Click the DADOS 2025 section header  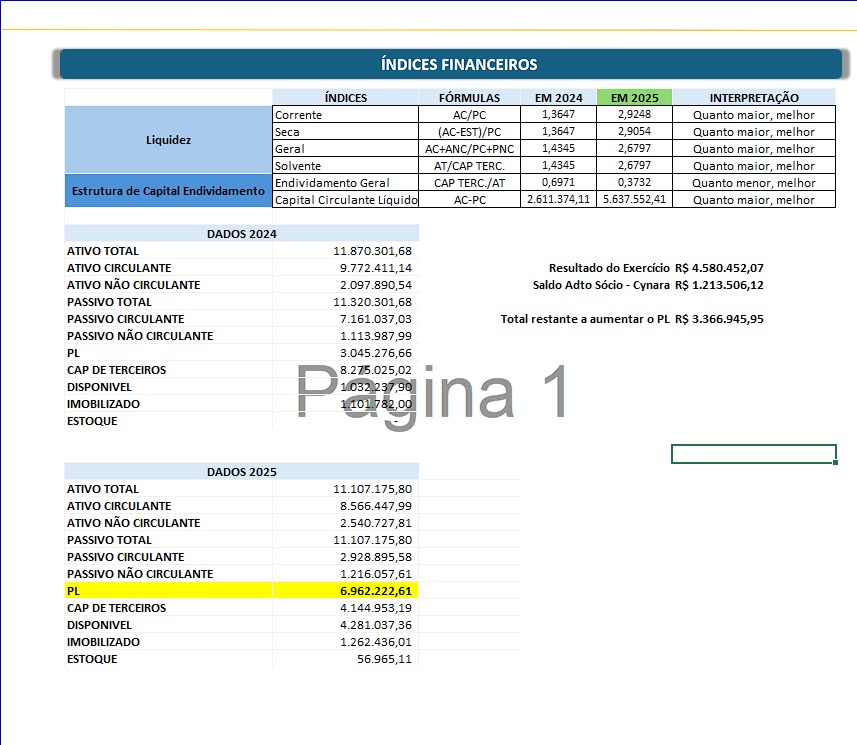click(241, 472)
